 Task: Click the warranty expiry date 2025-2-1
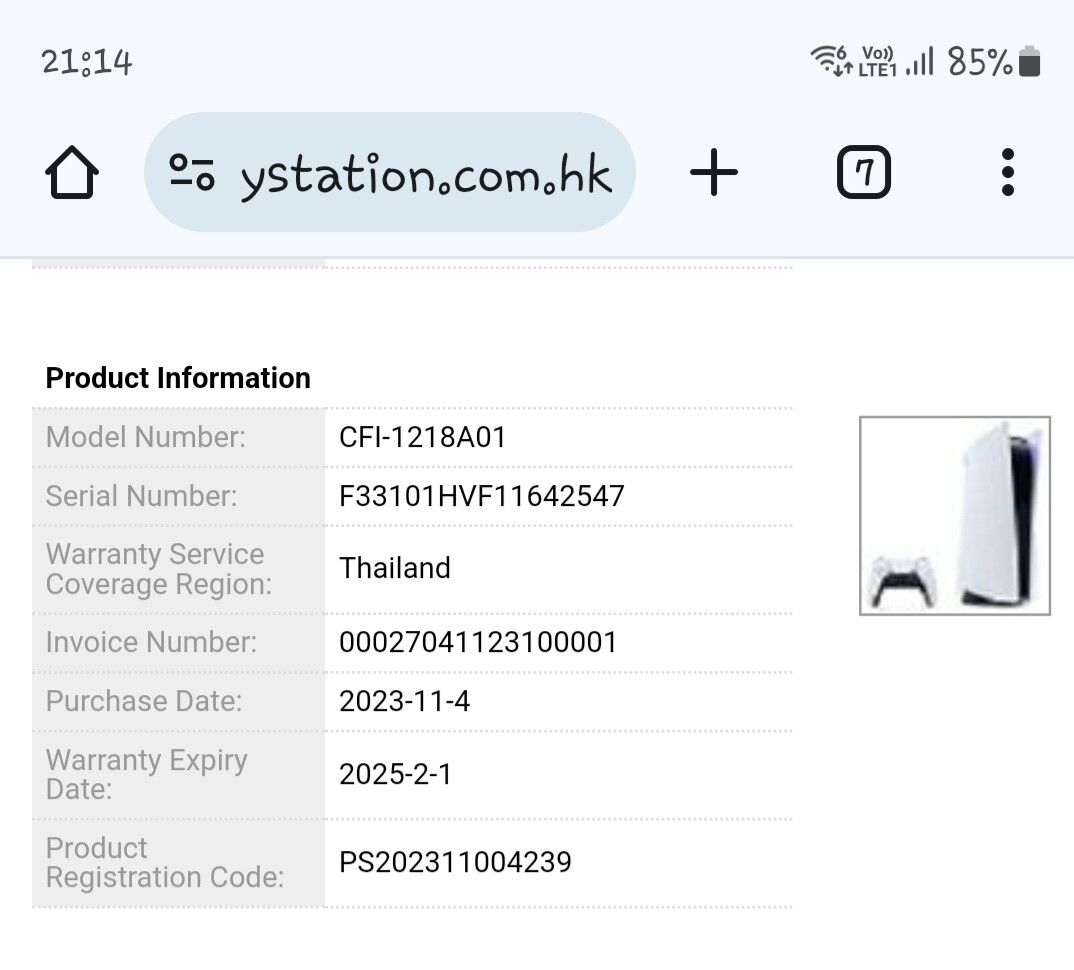pyautogui.click(x=395, y=775)
